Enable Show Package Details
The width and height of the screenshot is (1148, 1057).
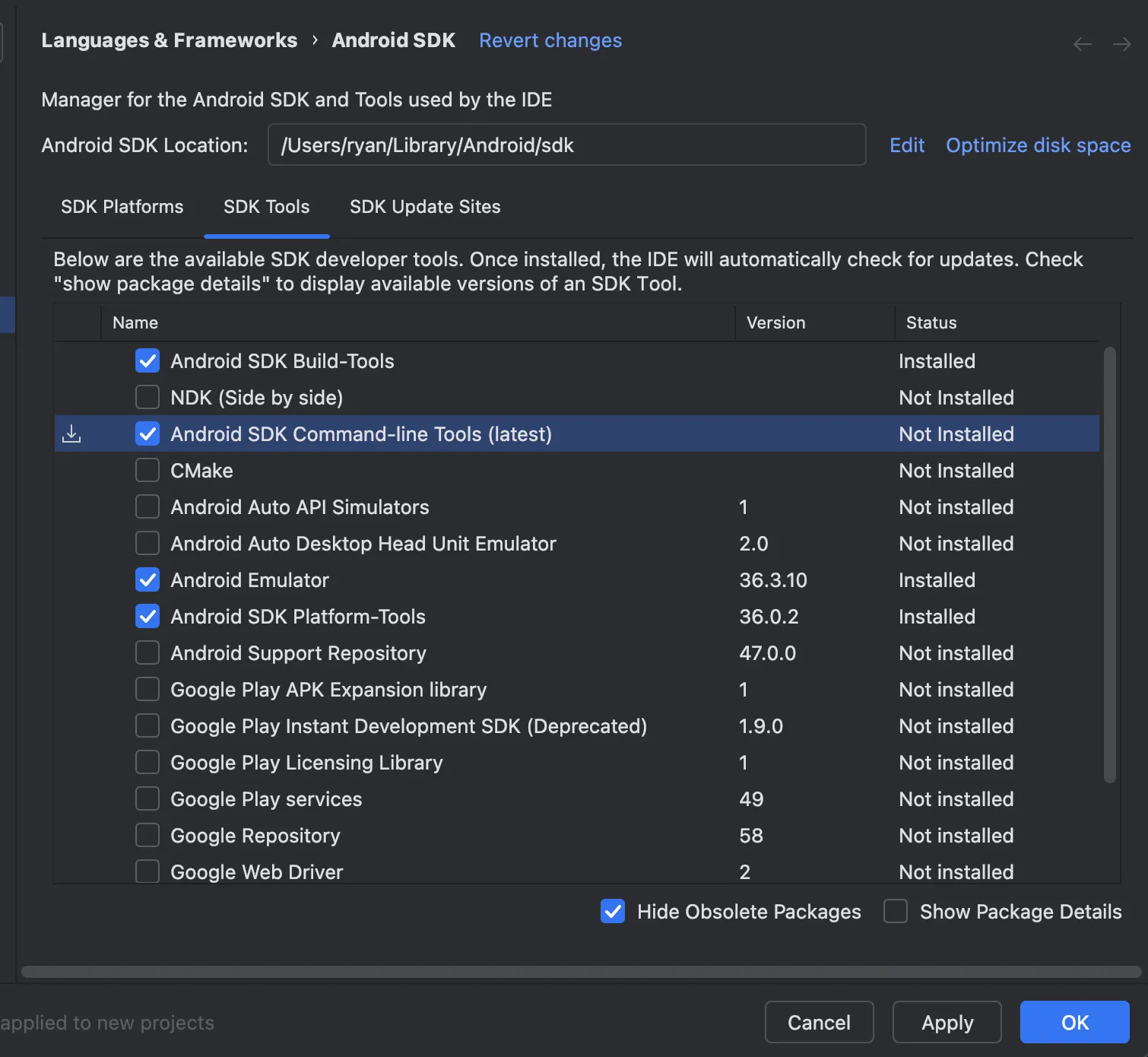[x=896, y=912]
